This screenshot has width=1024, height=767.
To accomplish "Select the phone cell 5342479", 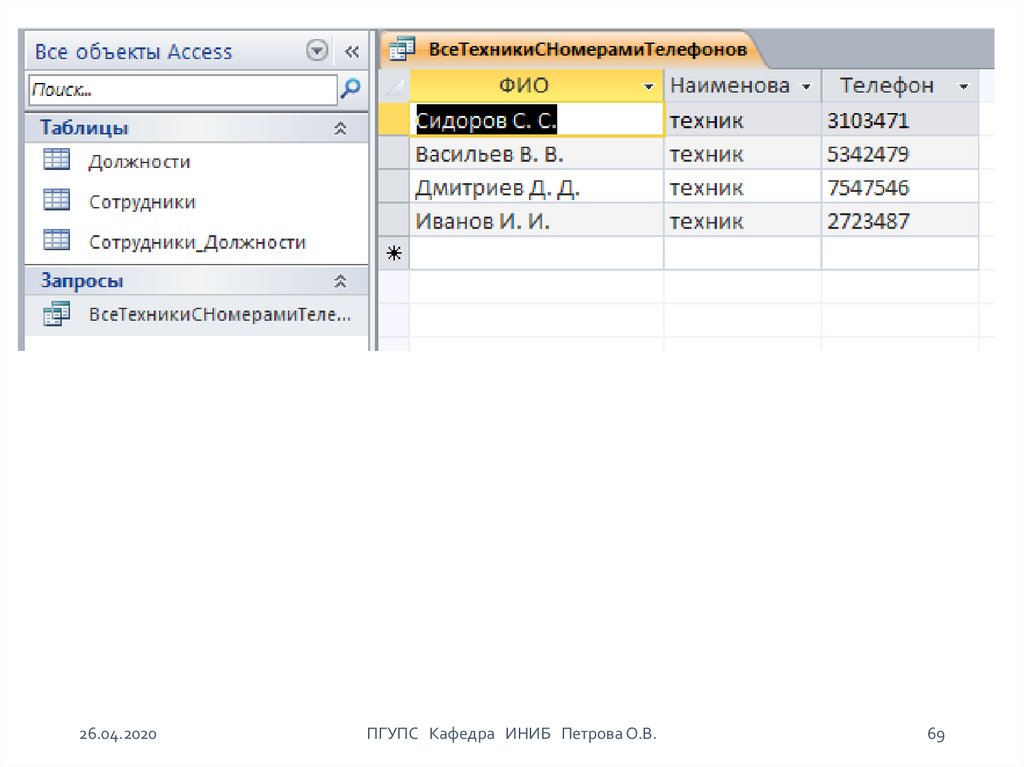I will pos(868,154).
